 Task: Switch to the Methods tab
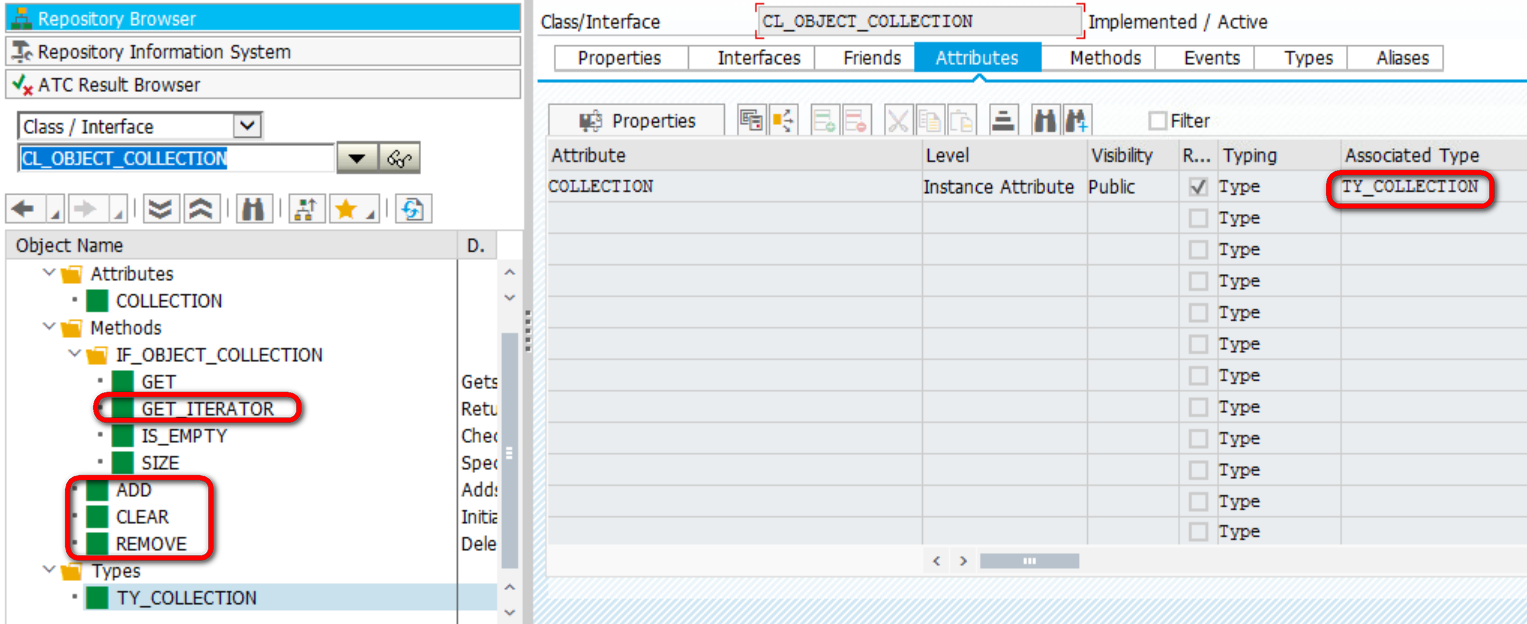point(1105,58)
